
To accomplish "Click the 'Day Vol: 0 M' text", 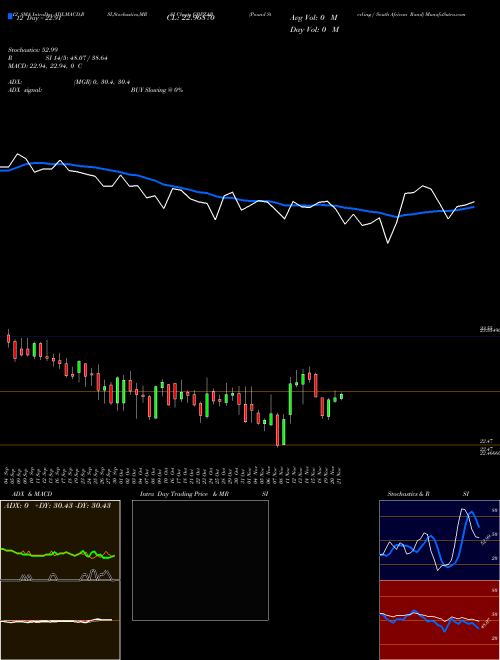I will 314,29.
